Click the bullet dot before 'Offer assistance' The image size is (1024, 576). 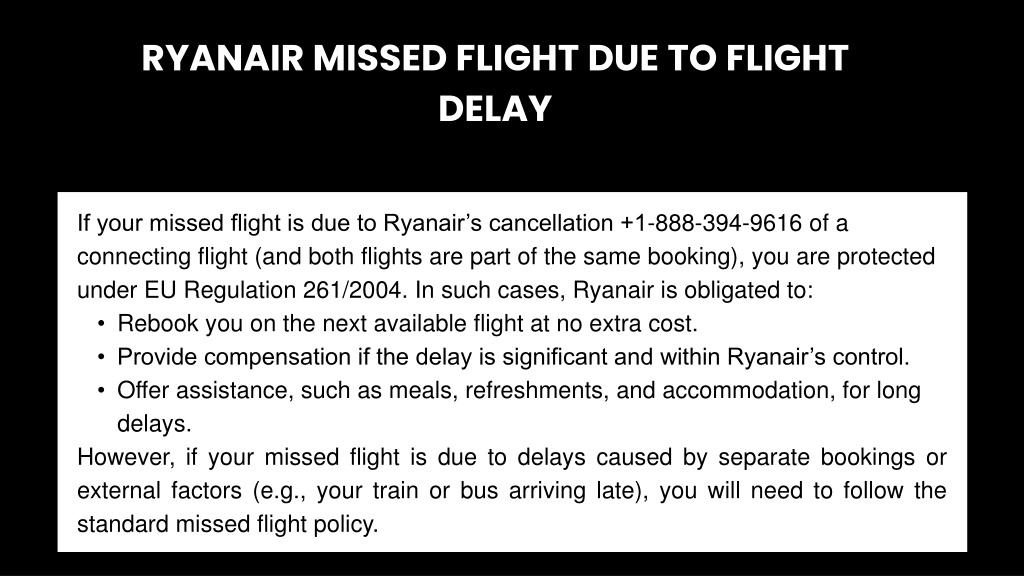coord(101,391)
